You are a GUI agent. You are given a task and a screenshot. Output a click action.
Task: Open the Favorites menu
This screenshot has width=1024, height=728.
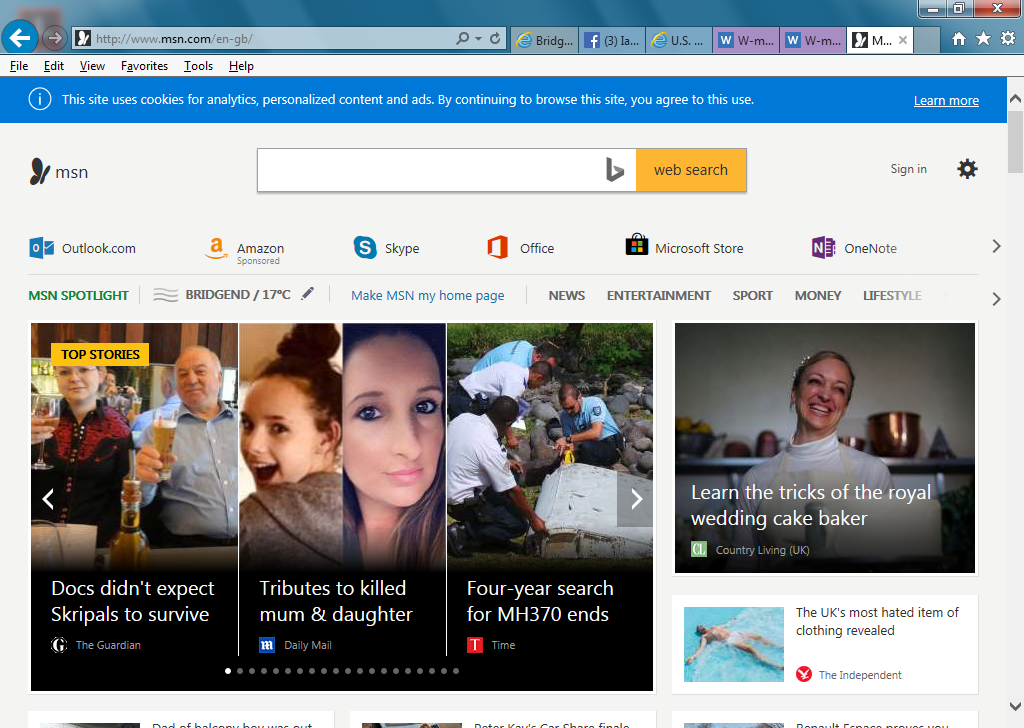pyautogui.click(x=144, y=66)
